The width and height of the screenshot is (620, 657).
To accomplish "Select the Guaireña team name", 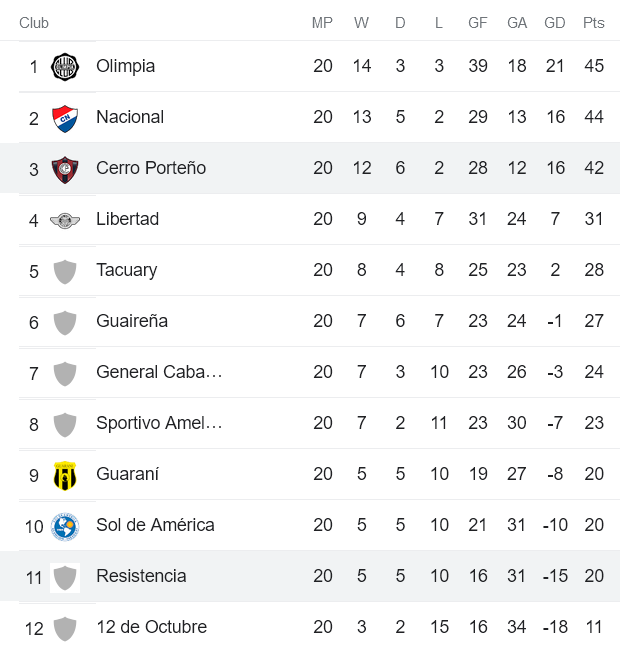I will click(132, 321).
